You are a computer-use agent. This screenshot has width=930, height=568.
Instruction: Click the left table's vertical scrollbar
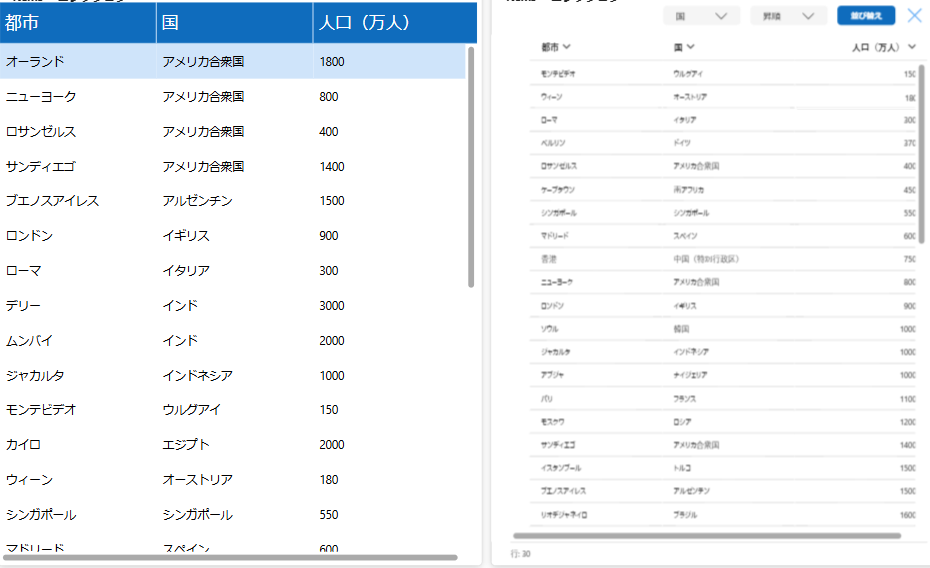[471, 180]
